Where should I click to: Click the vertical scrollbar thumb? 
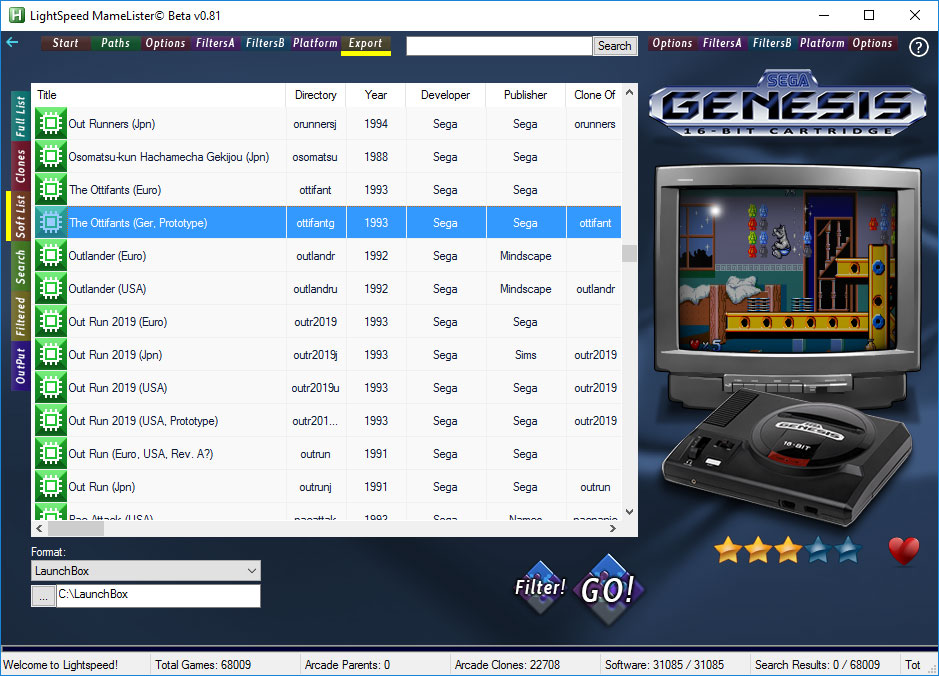coord(629,253)
